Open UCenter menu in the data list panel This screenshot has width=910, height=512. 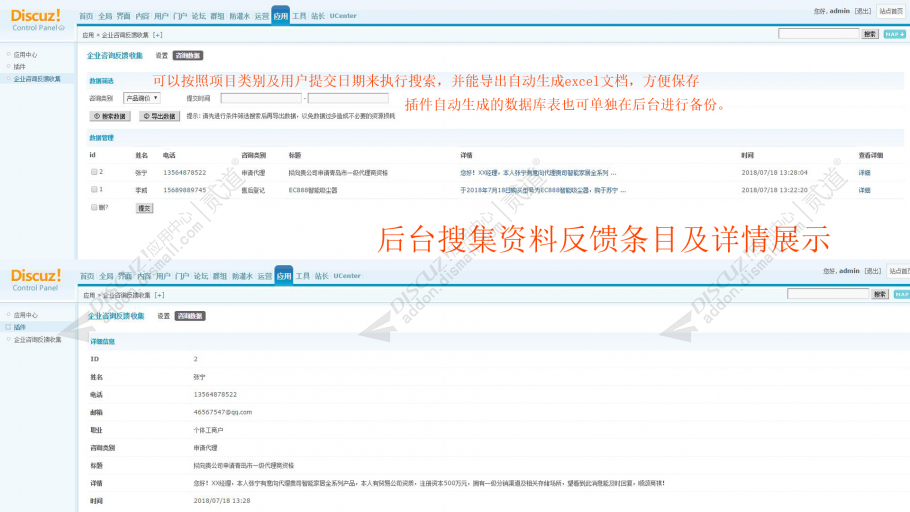pos(343,16)
